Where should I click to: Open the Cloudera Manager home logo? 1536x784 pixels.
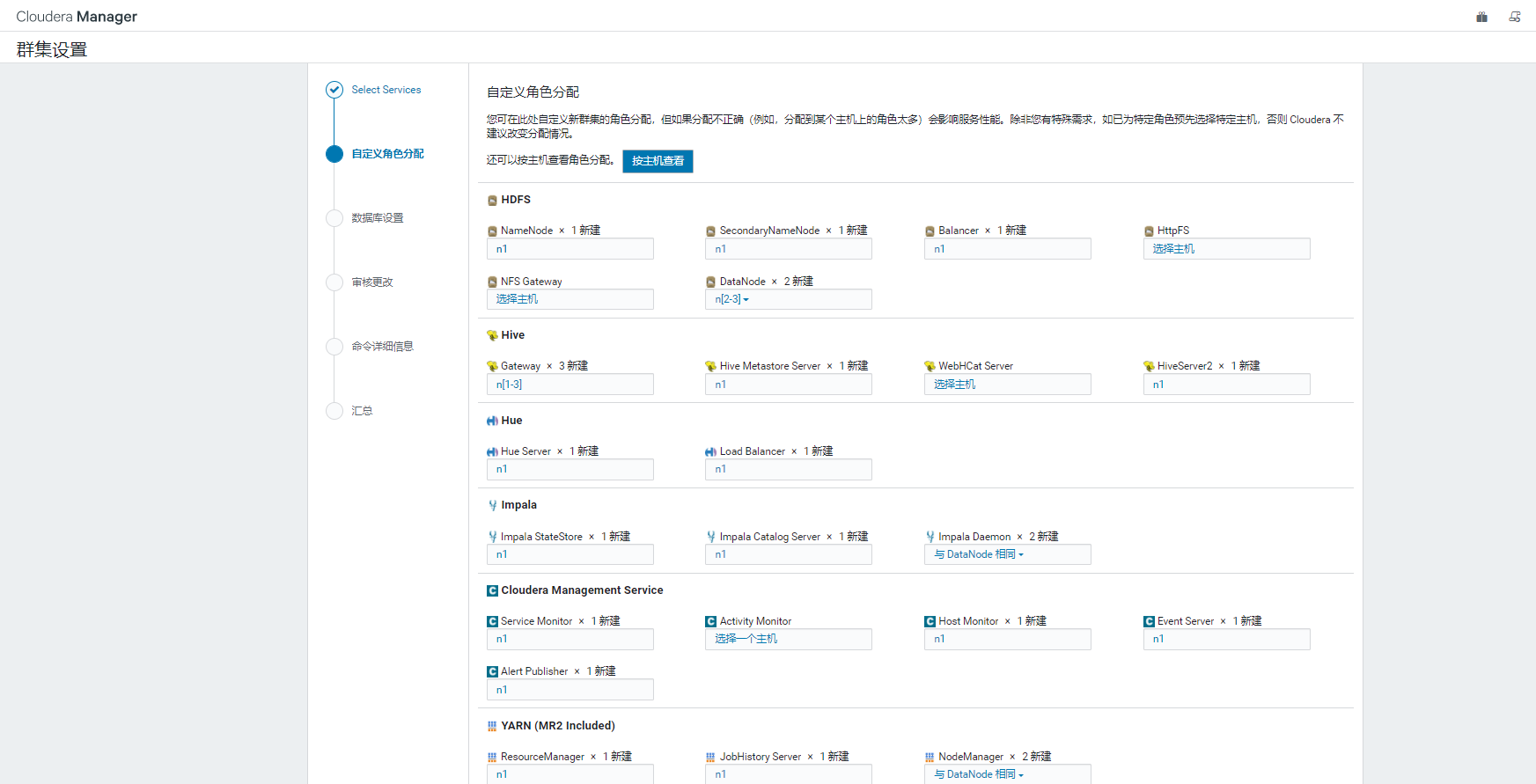[x=77, y=17]
